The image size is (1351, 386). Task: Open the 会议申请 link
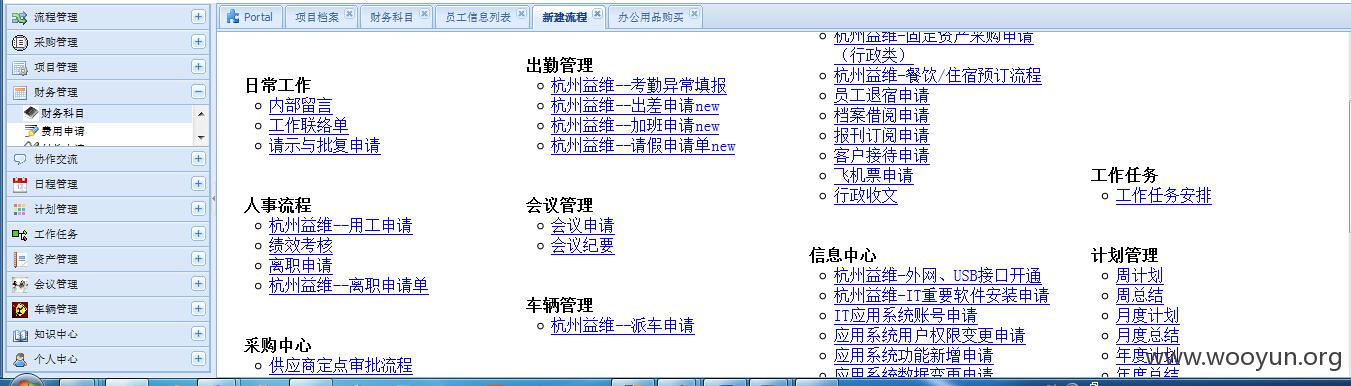582,225
